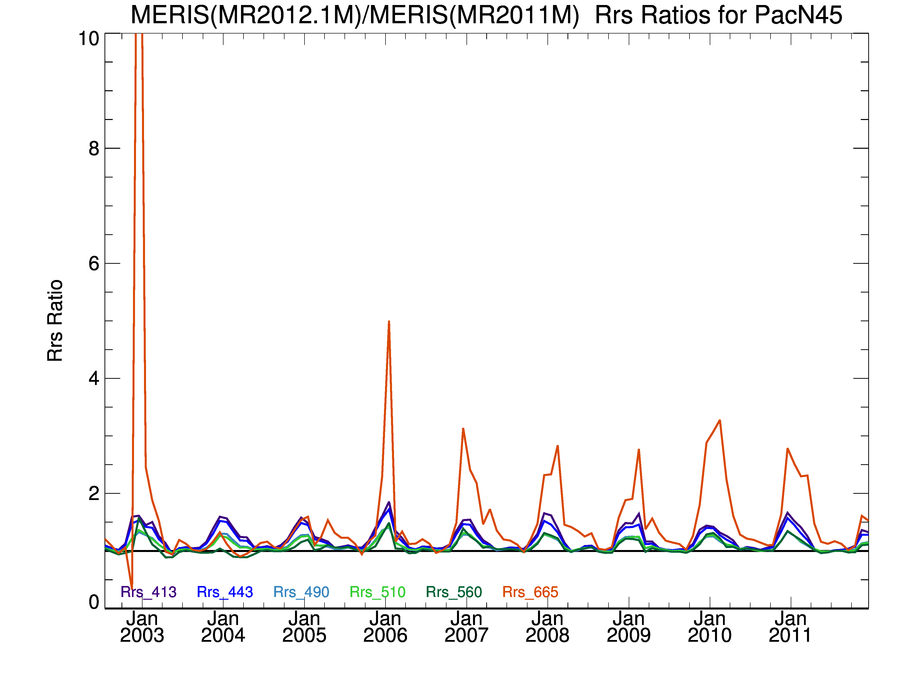The height and width of the screenshot is (675, 900).
Task: Click the Jan 2011 x-axis label
Action: [790, 627]
